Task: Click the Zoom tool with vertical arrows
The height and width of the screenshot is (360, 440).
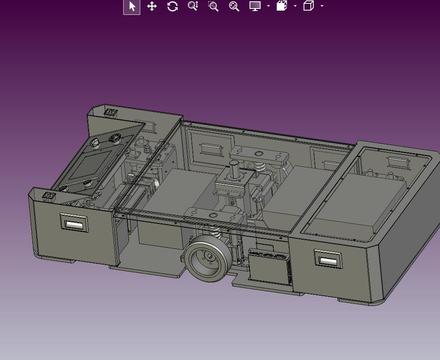Action: 193,6
